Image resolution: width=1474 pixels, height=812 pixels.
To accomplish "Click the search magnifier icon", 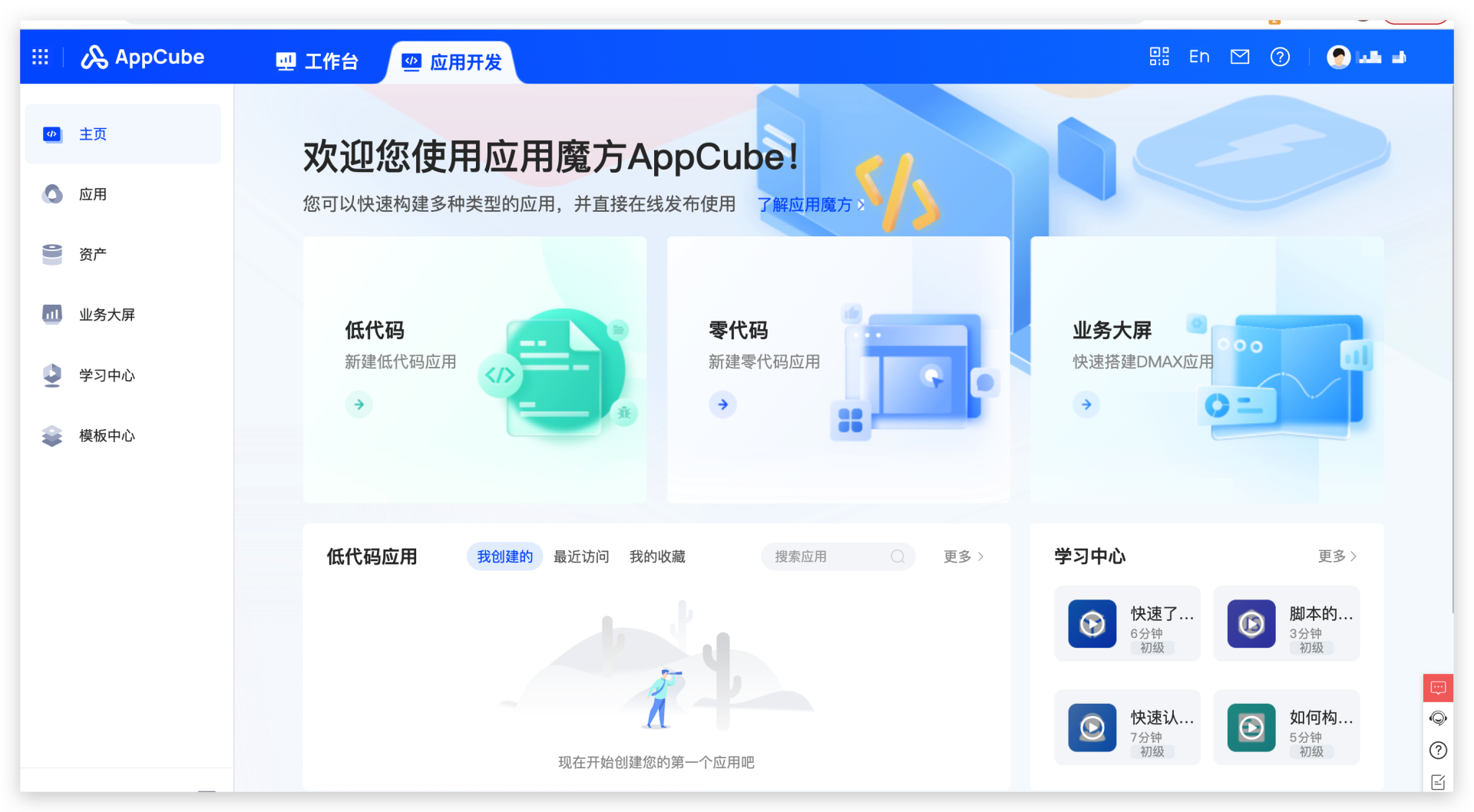I will pyautogui.click(x=897, y=556).
